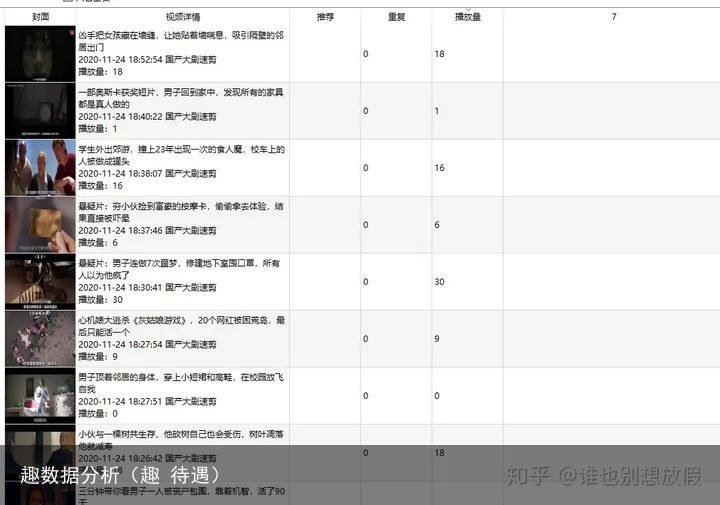Viewport: 720px width, 505px height.
Task: Select title text 男子顶着邻居的身体
Action: pos(117,377)
